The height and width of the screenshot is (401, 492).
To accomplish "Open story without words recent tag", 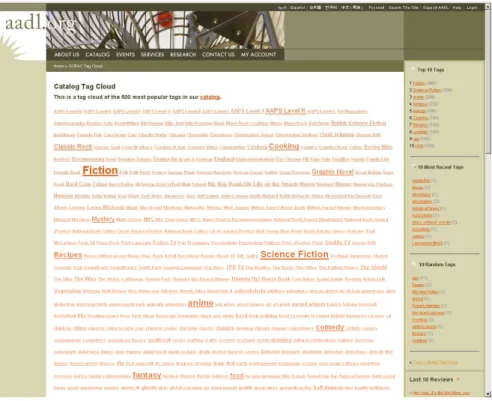I will 431,222.
